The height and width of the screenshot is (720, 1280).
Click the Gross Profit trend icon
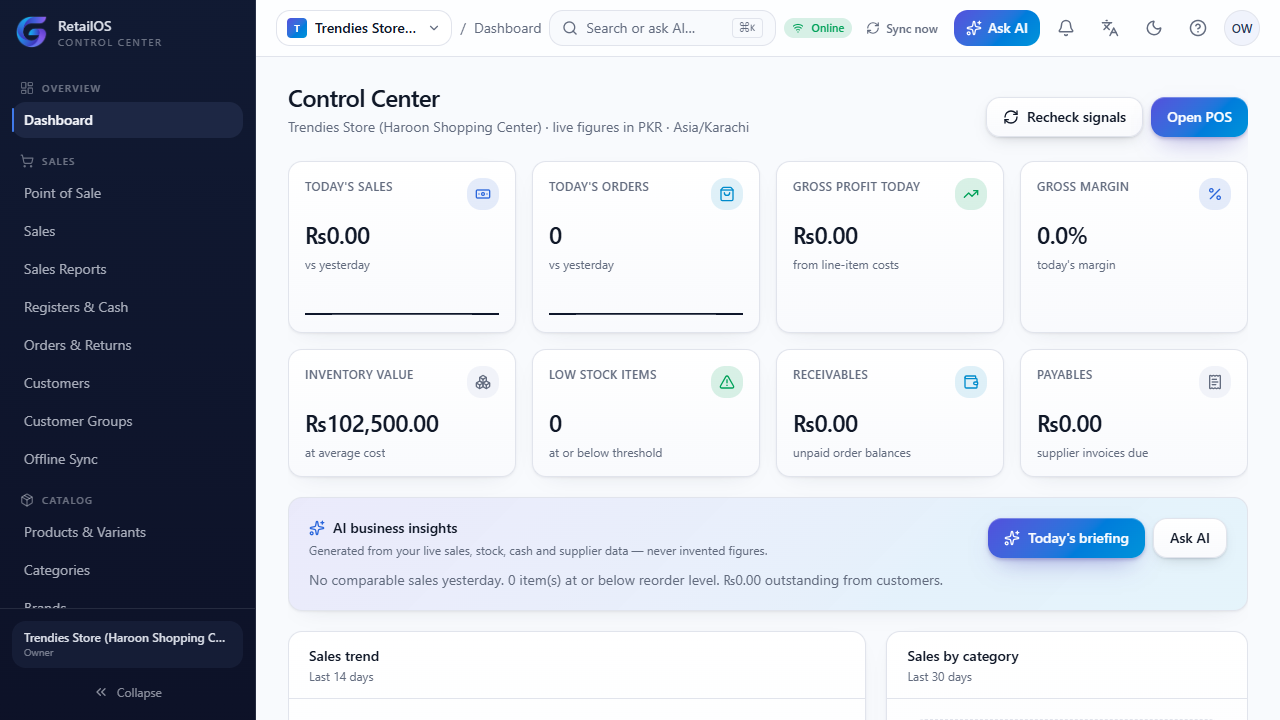971,194
